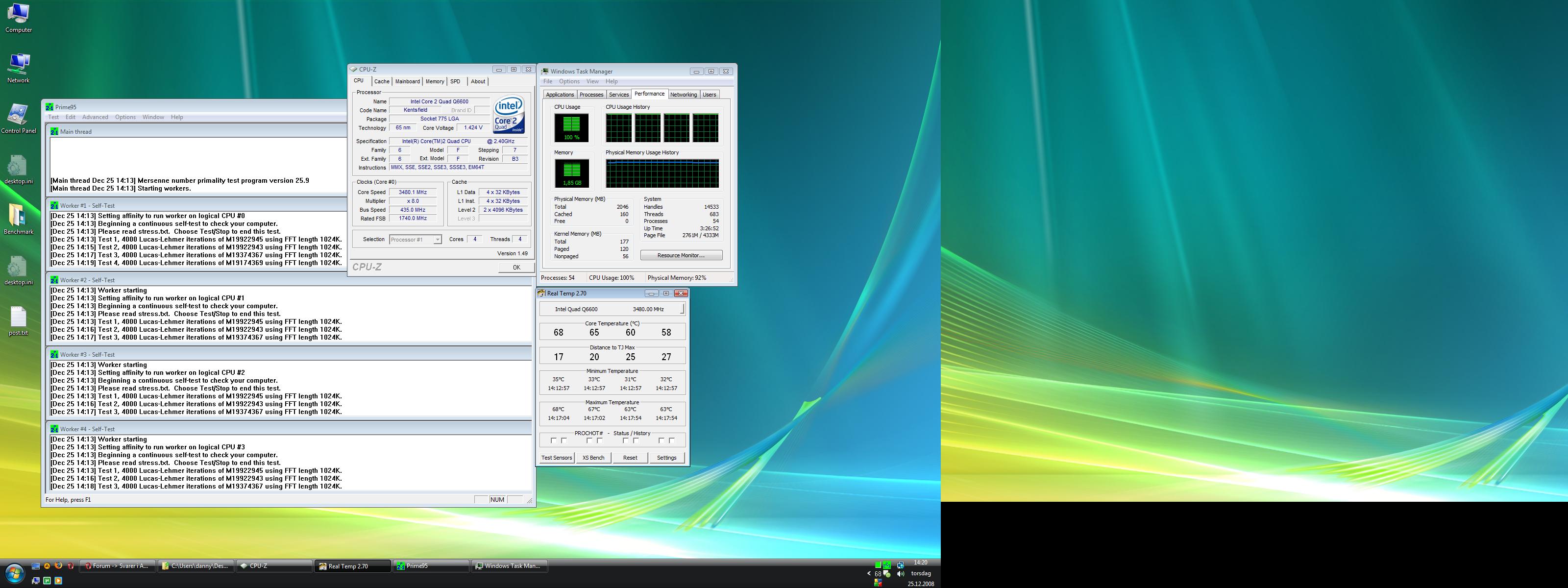
Task: Toggle small button beside 3480.00 MHz in Real Temp
Action: [683, 309]
